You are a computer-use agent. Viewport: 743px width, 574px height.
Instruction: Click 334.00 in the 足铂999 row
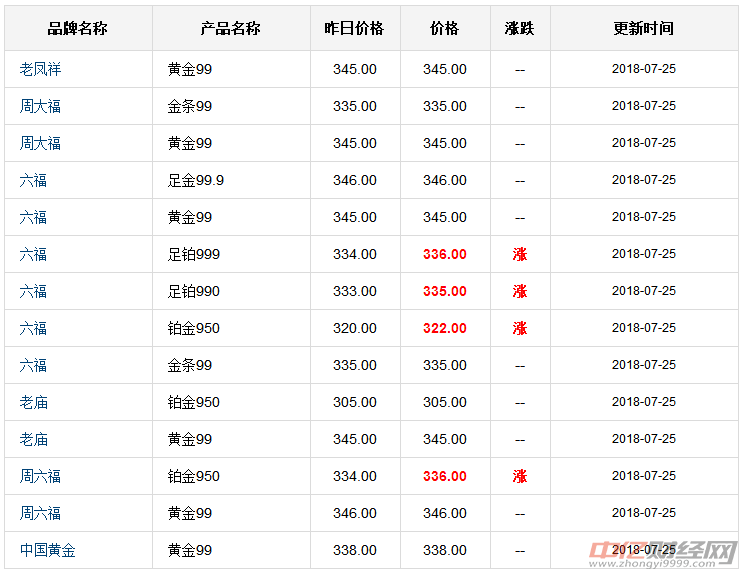(x=355, y=254)
